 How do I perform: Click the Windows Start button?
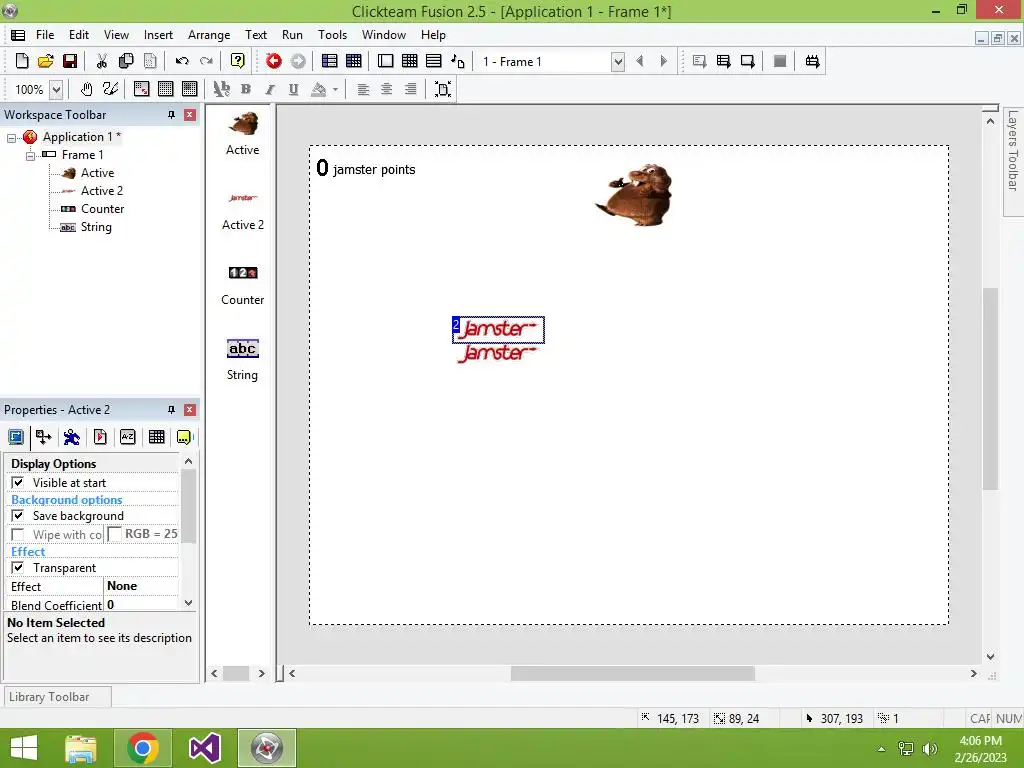tap(24, 748)
